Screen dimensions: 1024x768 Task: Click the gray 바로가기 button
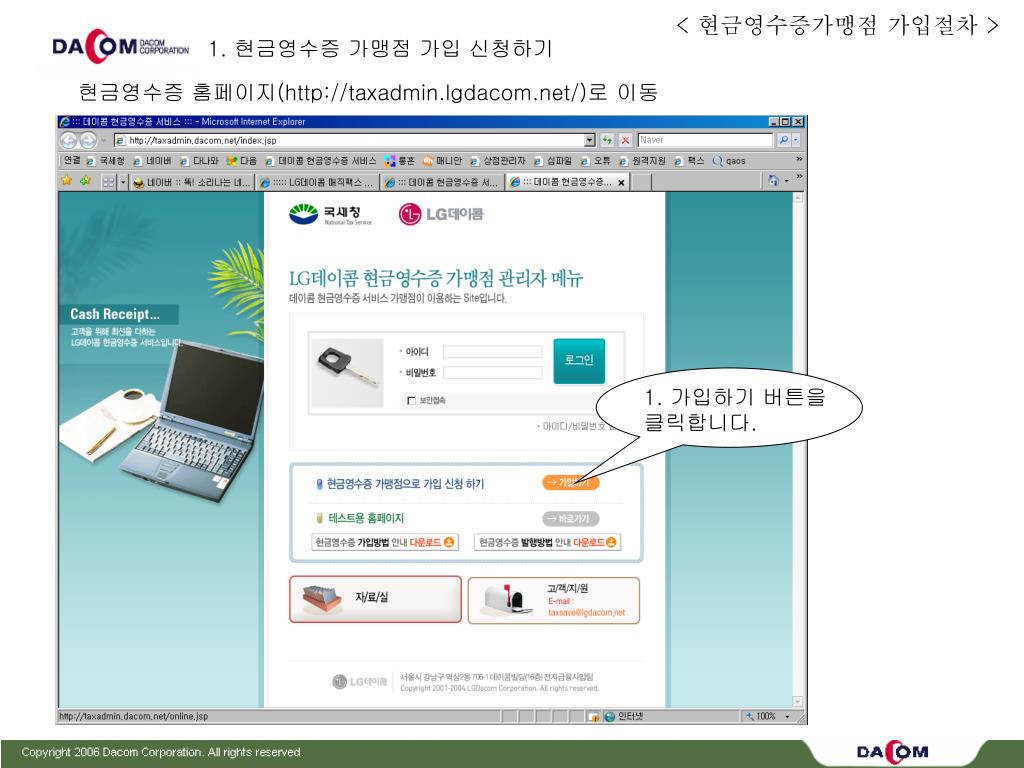(x=570, y=519)
